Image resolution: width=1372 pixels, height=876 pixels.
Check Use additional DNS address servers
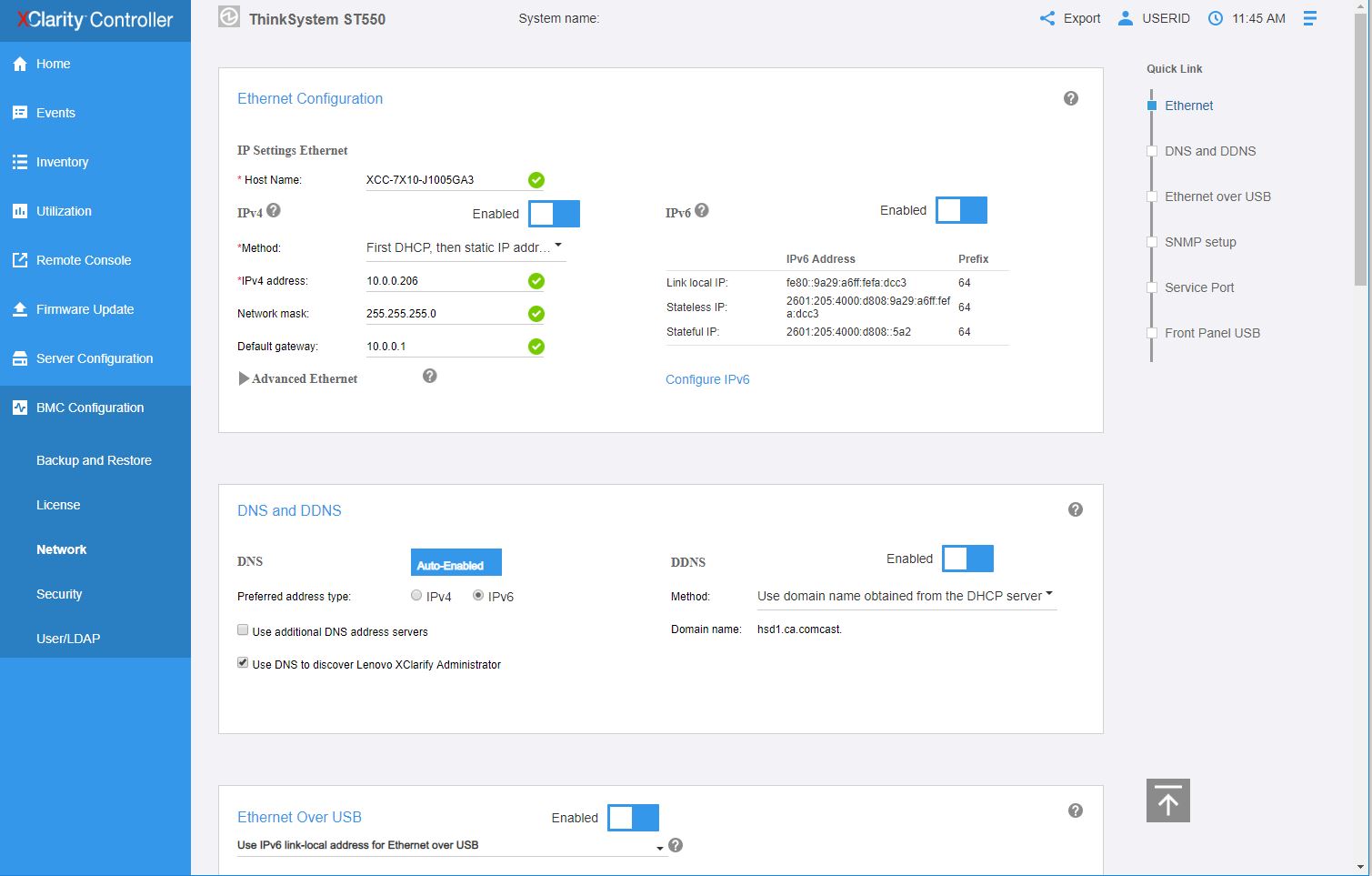[243, 629]
